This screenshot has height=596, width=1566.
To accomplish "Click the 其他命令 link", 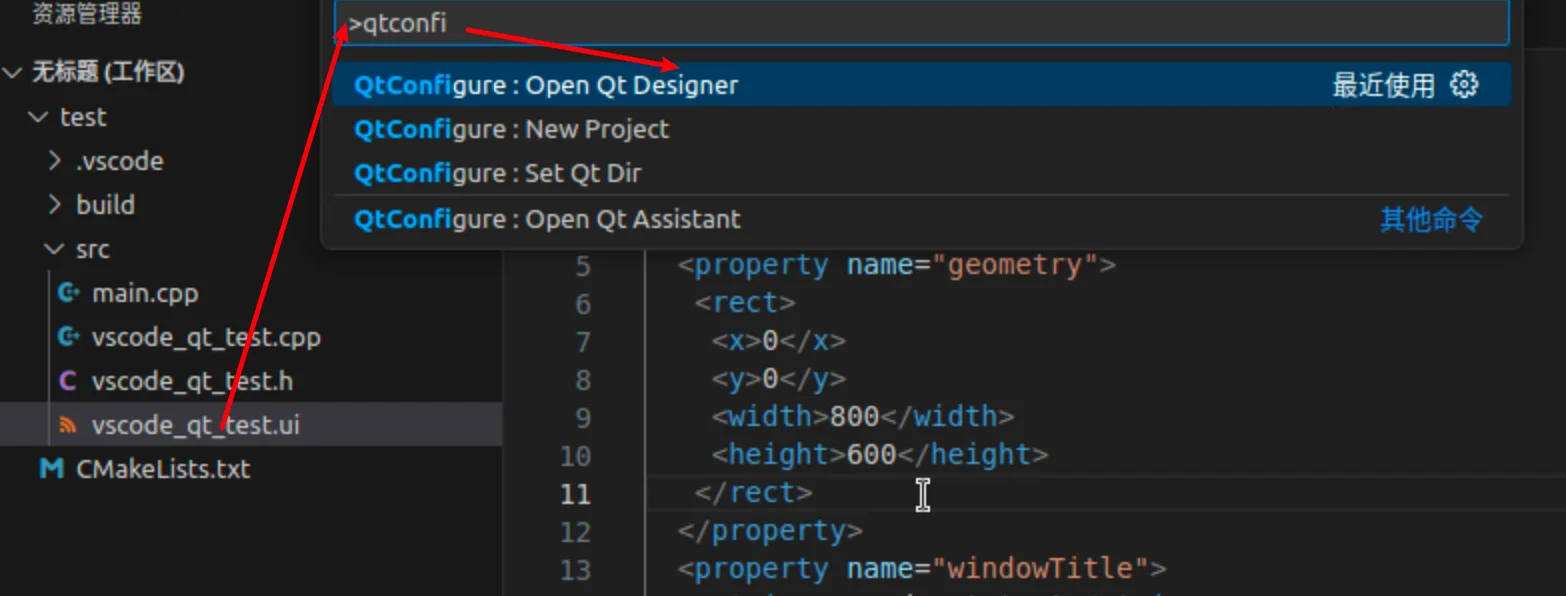I will [x=1431, y=219].
